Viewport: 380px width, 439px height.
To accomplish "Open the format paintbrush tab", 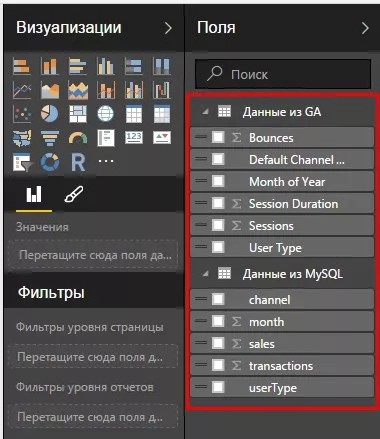I will coord(74,194).
